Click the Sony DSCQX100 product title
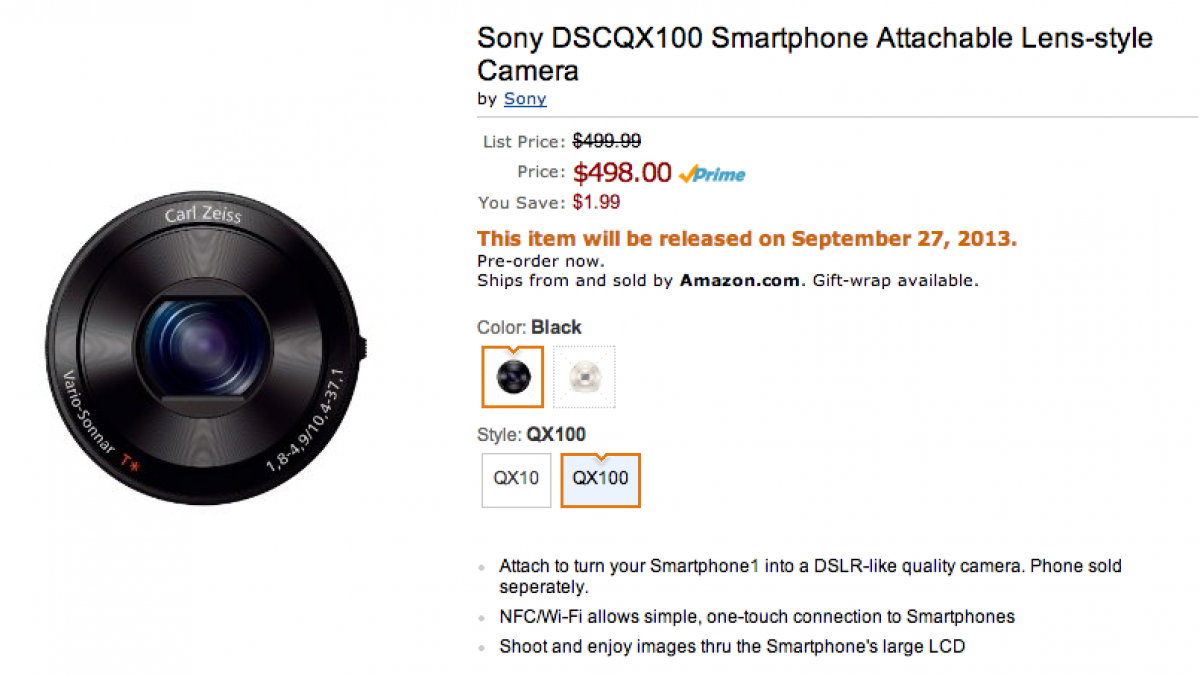 coord(814,54)
